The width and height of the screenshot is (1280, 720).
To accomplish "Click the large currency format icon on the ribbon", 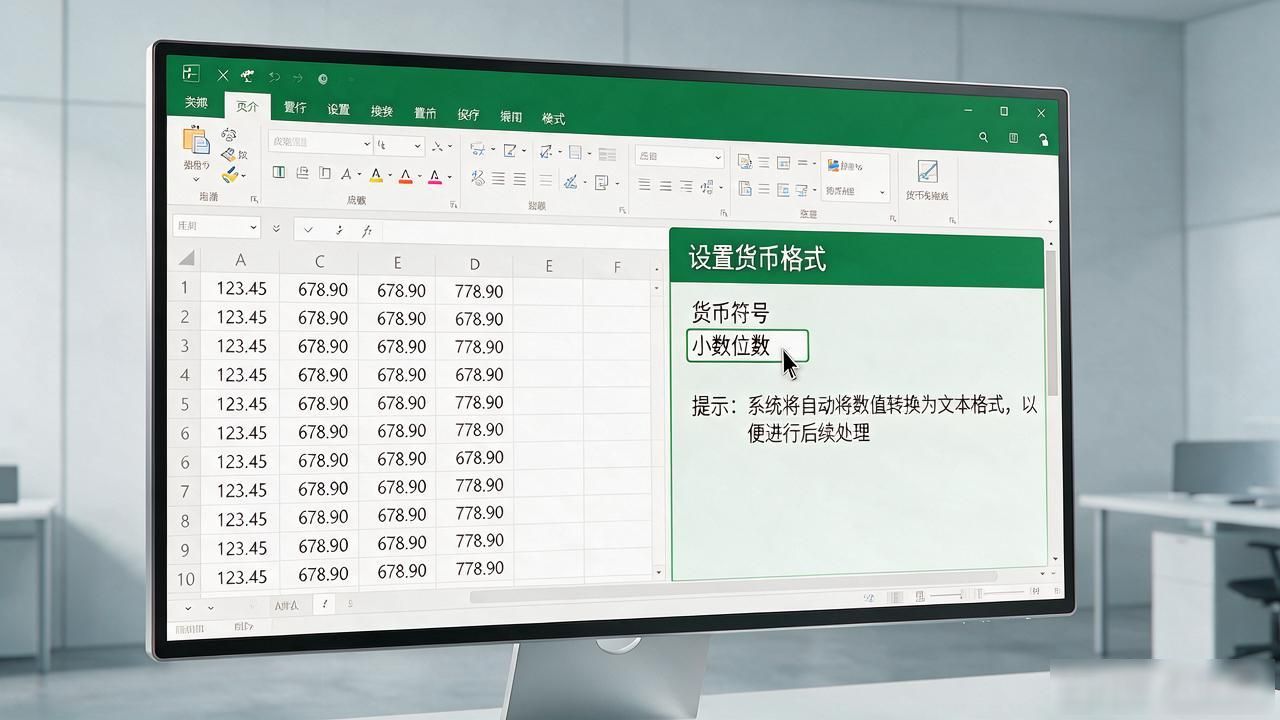I will [x=927, y=171].
